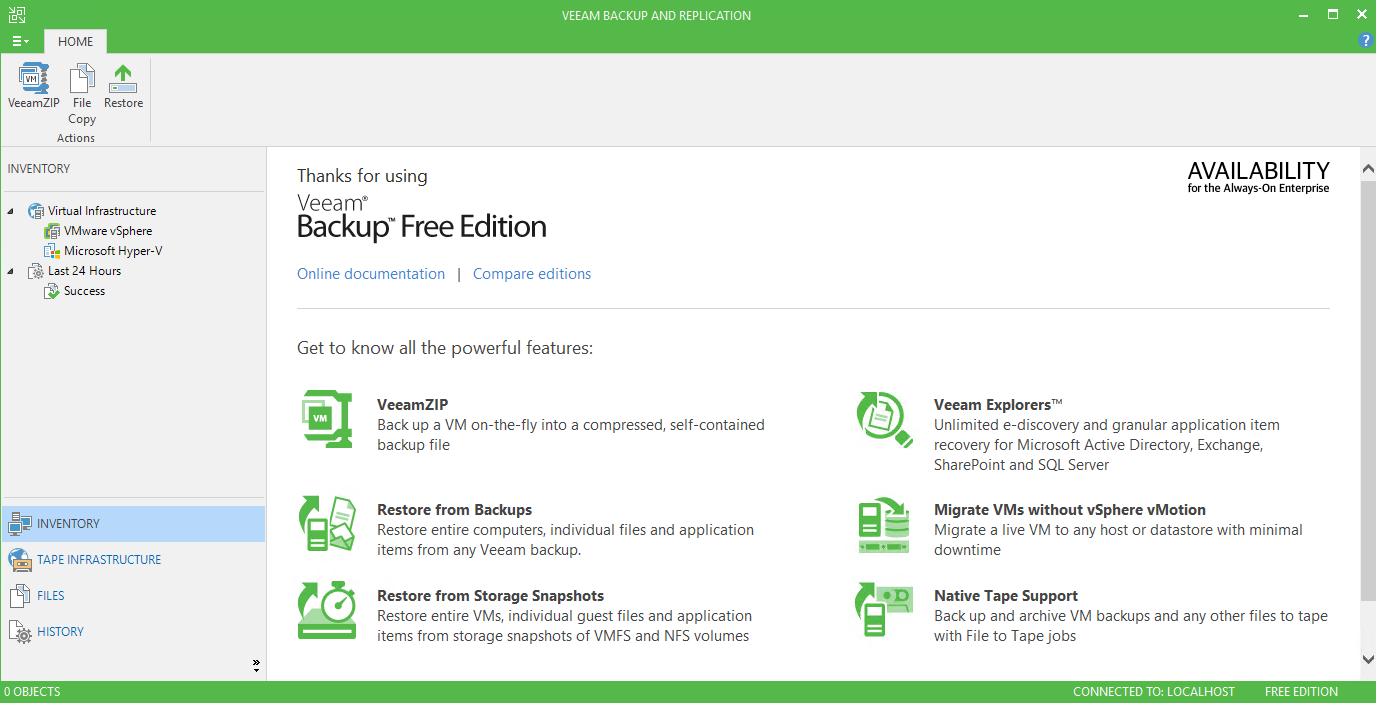Open the Online documentation link
The height and width of the screenshot is (703, 1376).
(371, 274)
